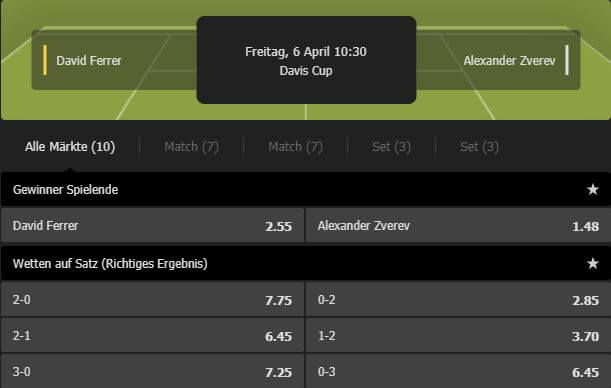
Task: Open the Alle Märkte (10) tab
Action: [70, 146]
